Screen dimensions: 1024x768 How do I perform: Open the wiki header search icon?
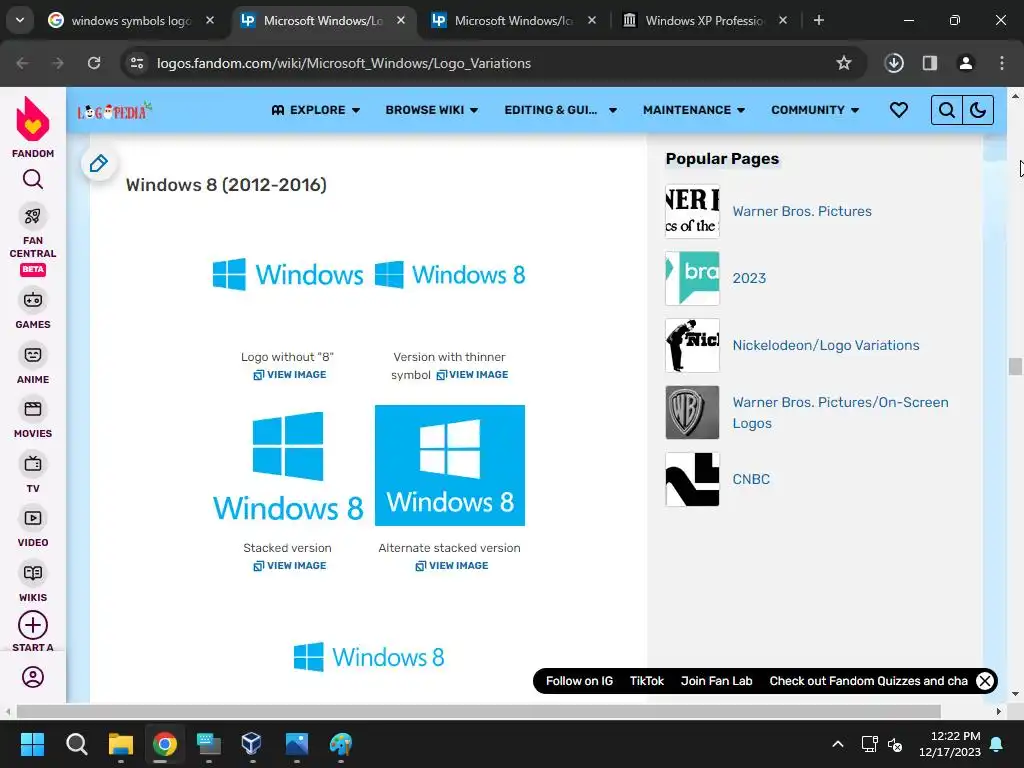pos(946,110)
